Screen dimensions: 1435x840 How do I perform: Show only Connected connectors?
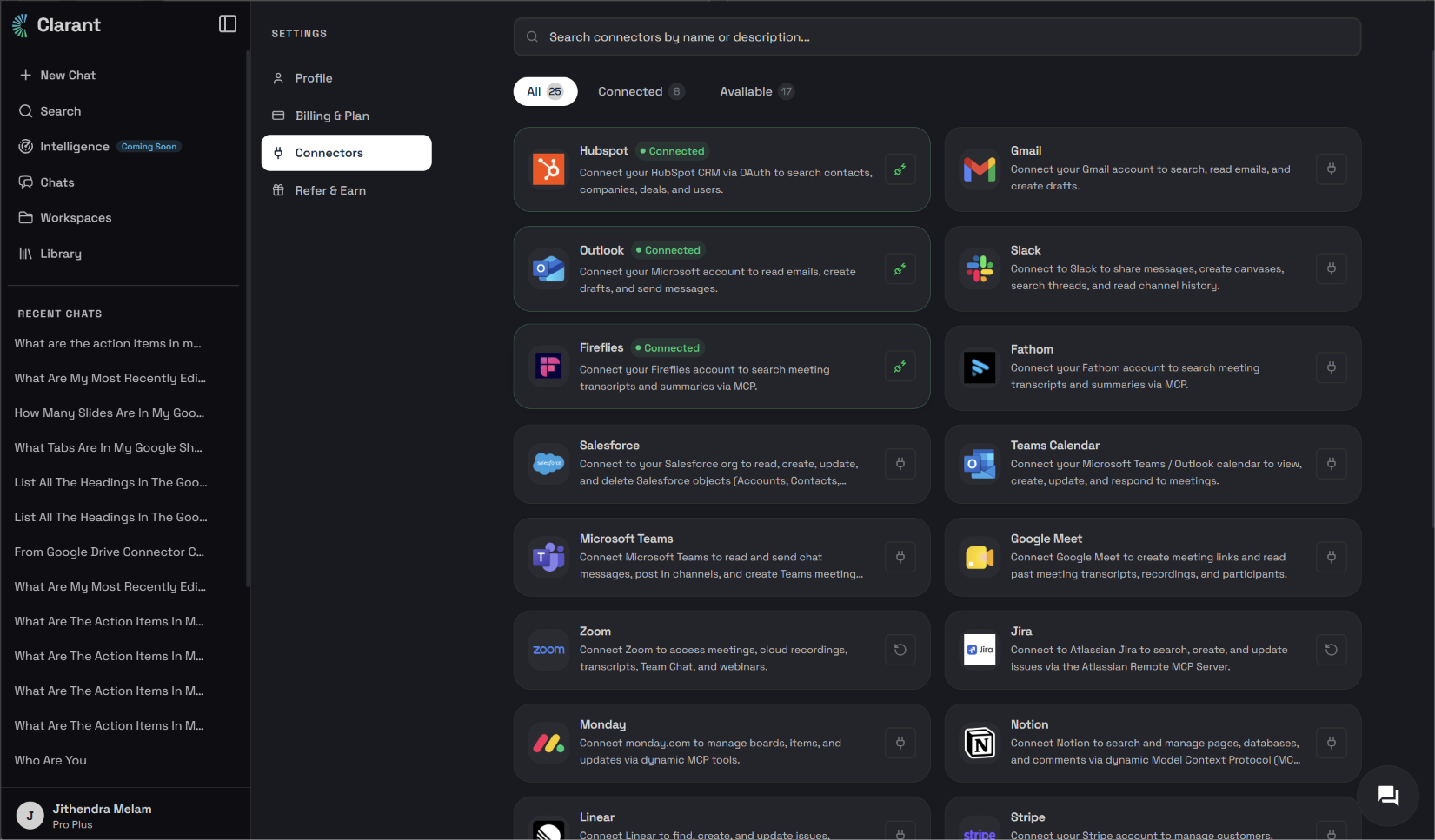tap(641, 91)
